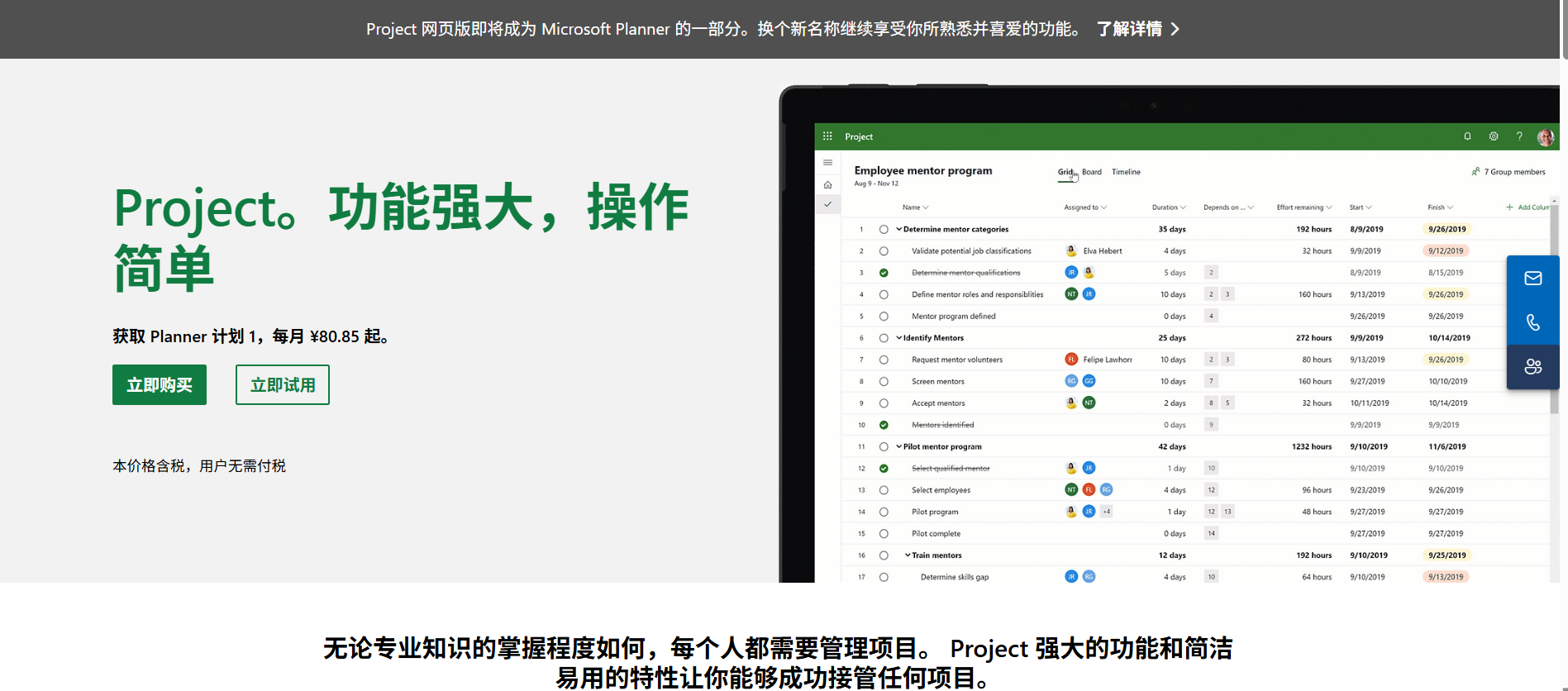Click the Elva Hebert avatar in row 2
1568x691 pixels.
1071,250
